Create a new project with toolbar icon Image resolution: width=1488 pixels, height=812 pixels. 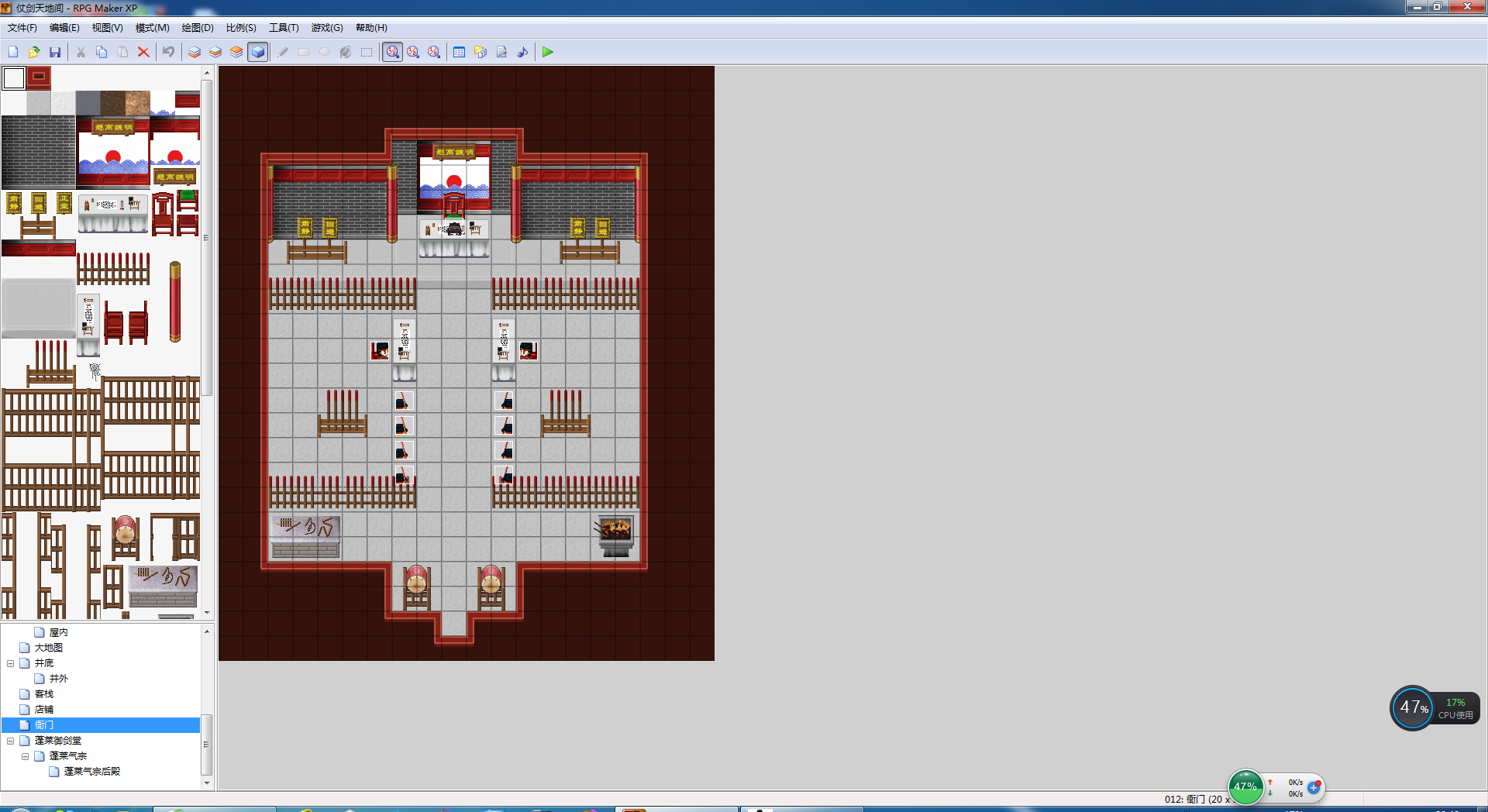coord(13,52)
